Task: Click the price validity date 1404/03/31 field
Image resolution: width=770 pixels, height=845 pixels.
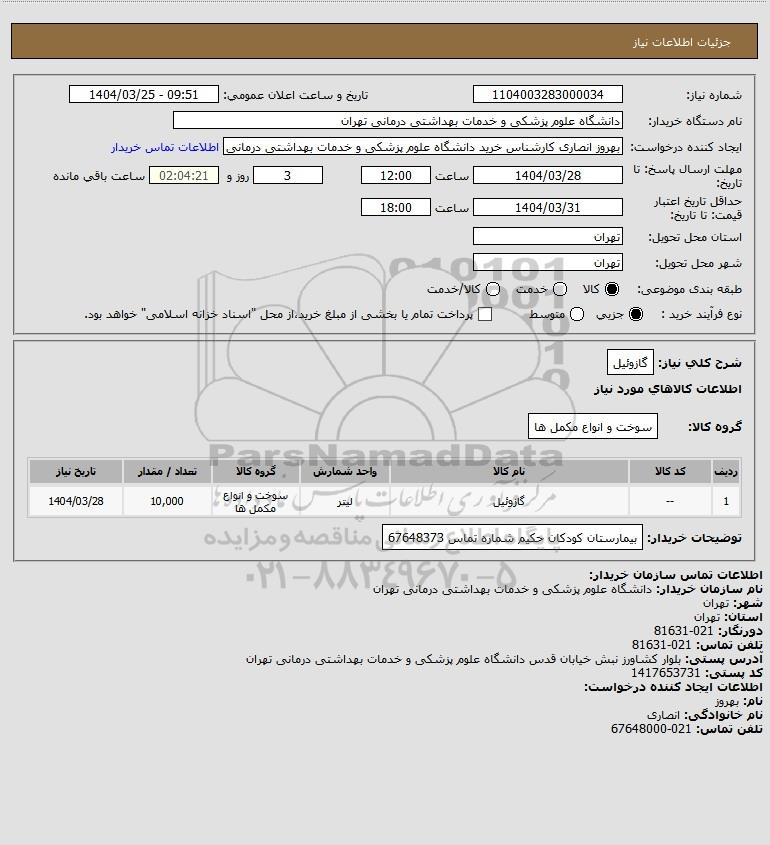Action: (547, 207)
